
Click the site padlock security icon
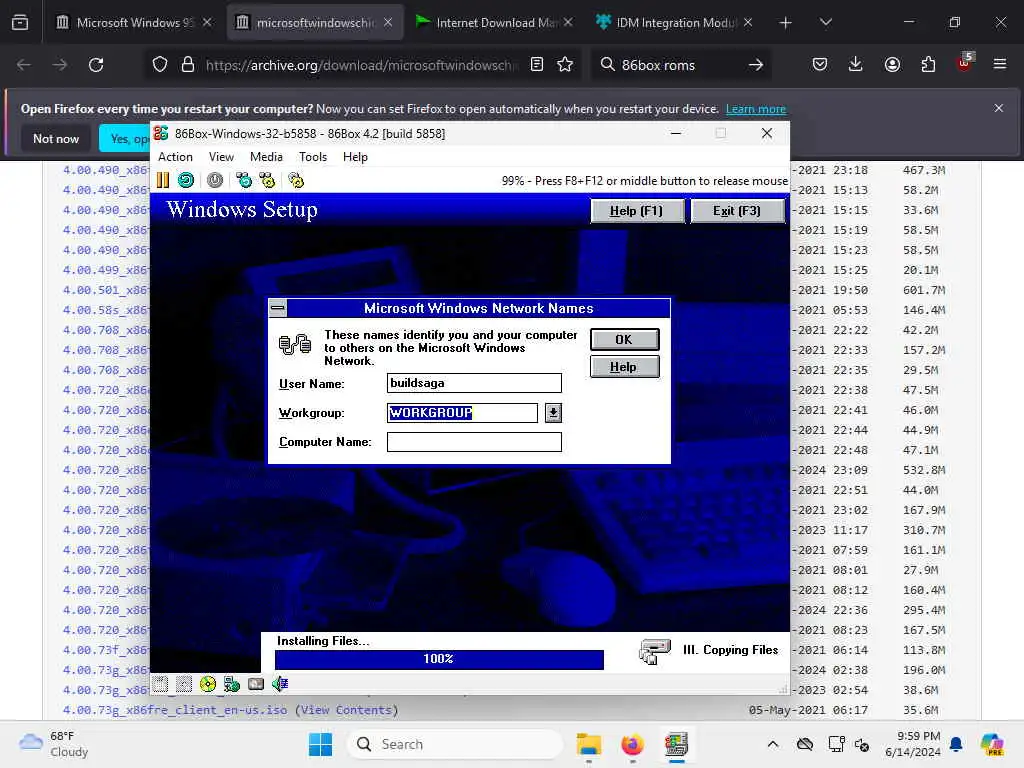pos(188,65)
